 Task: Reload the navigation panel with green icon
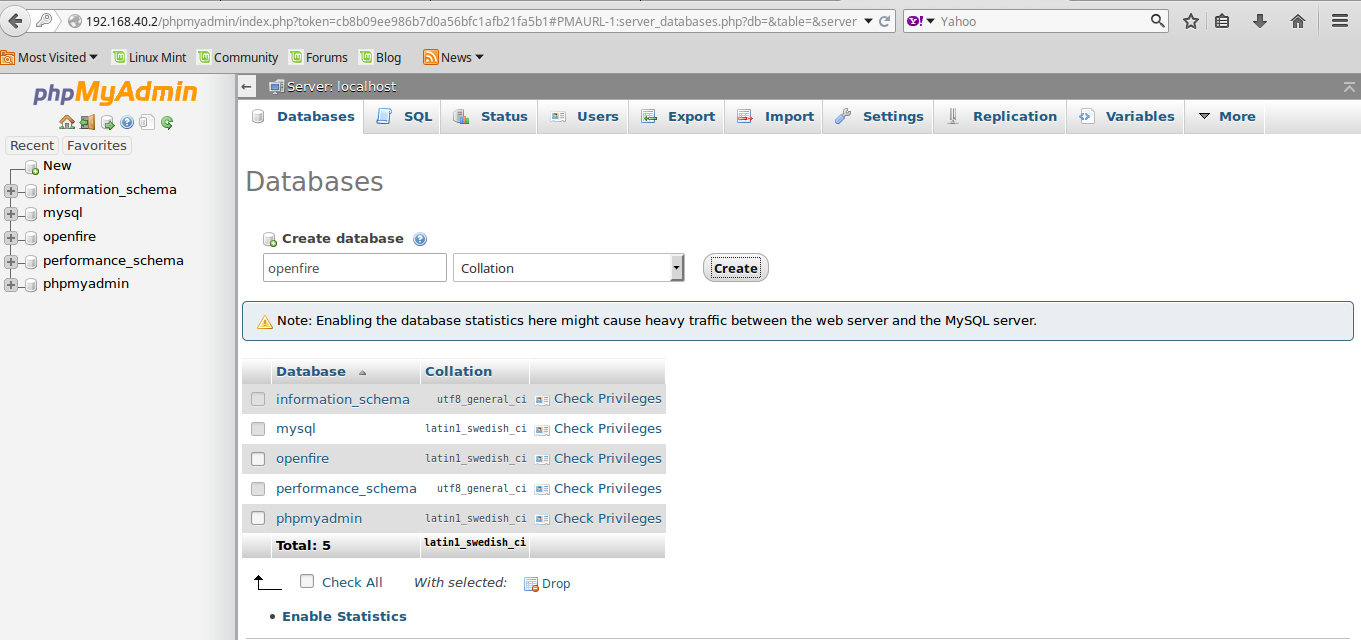coord(167,122)
